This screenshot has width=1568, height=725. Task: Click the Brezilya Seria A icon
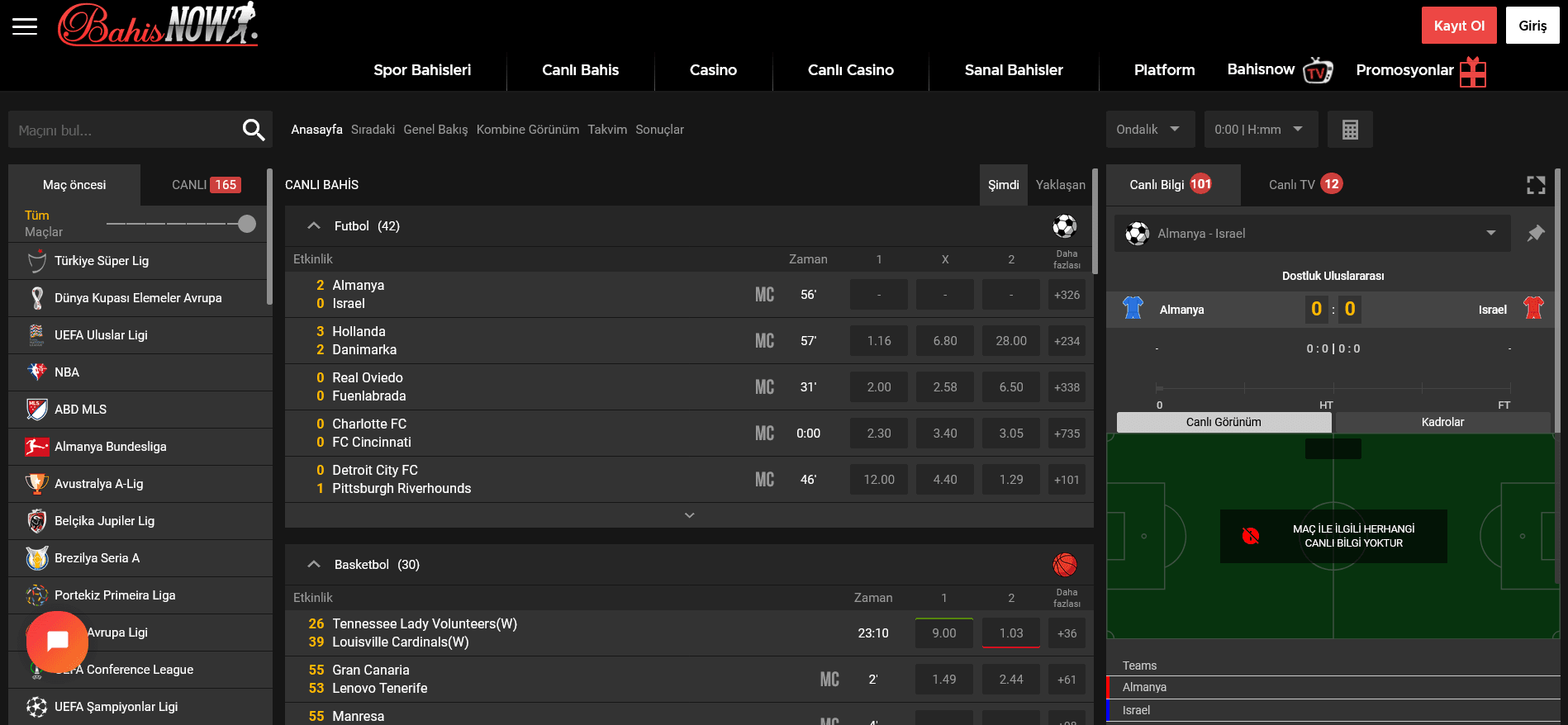(37, 558)
